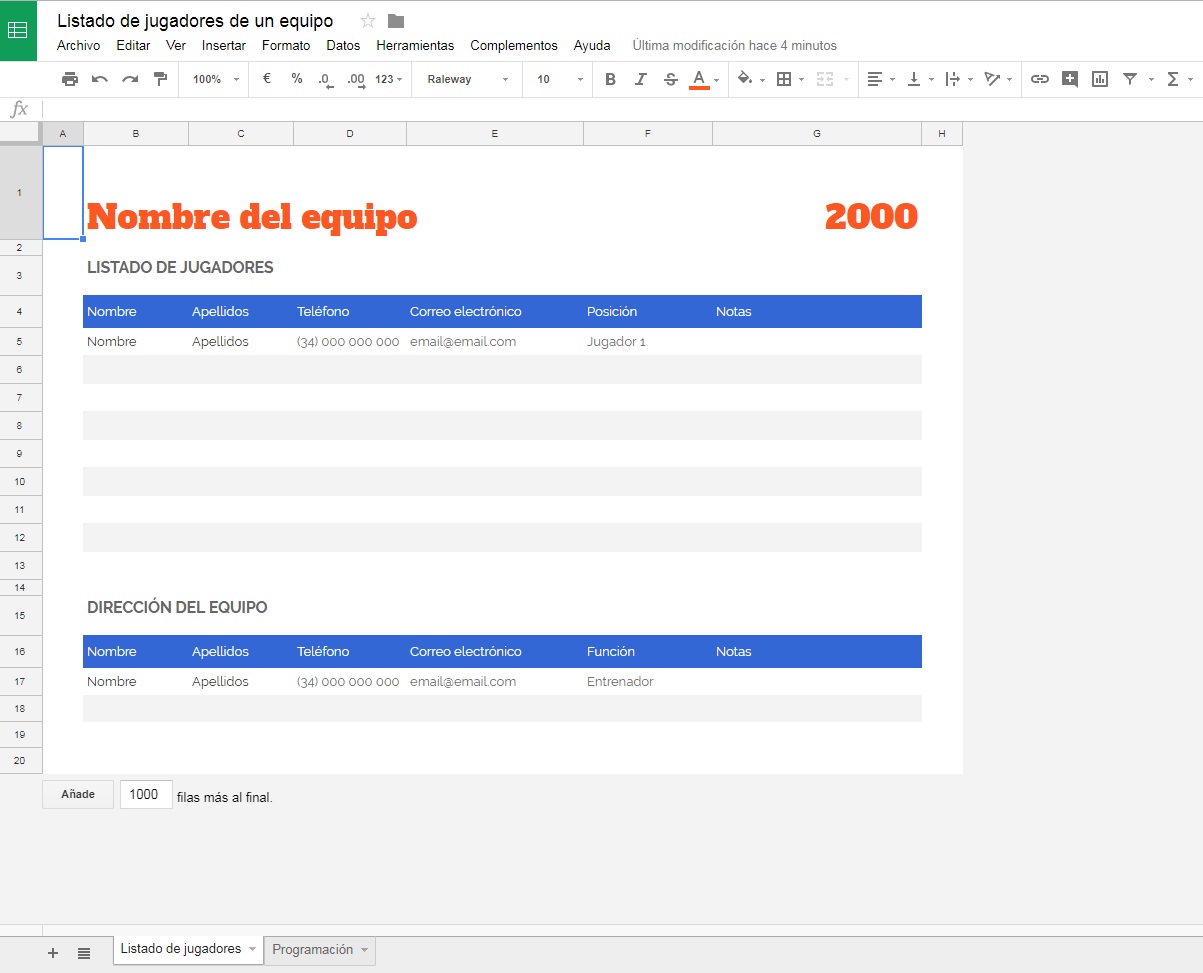The width and height of the screenshot is (1203, 973).
Task: Insert a link using chain icon
Action: click(x=1040, y=79)
